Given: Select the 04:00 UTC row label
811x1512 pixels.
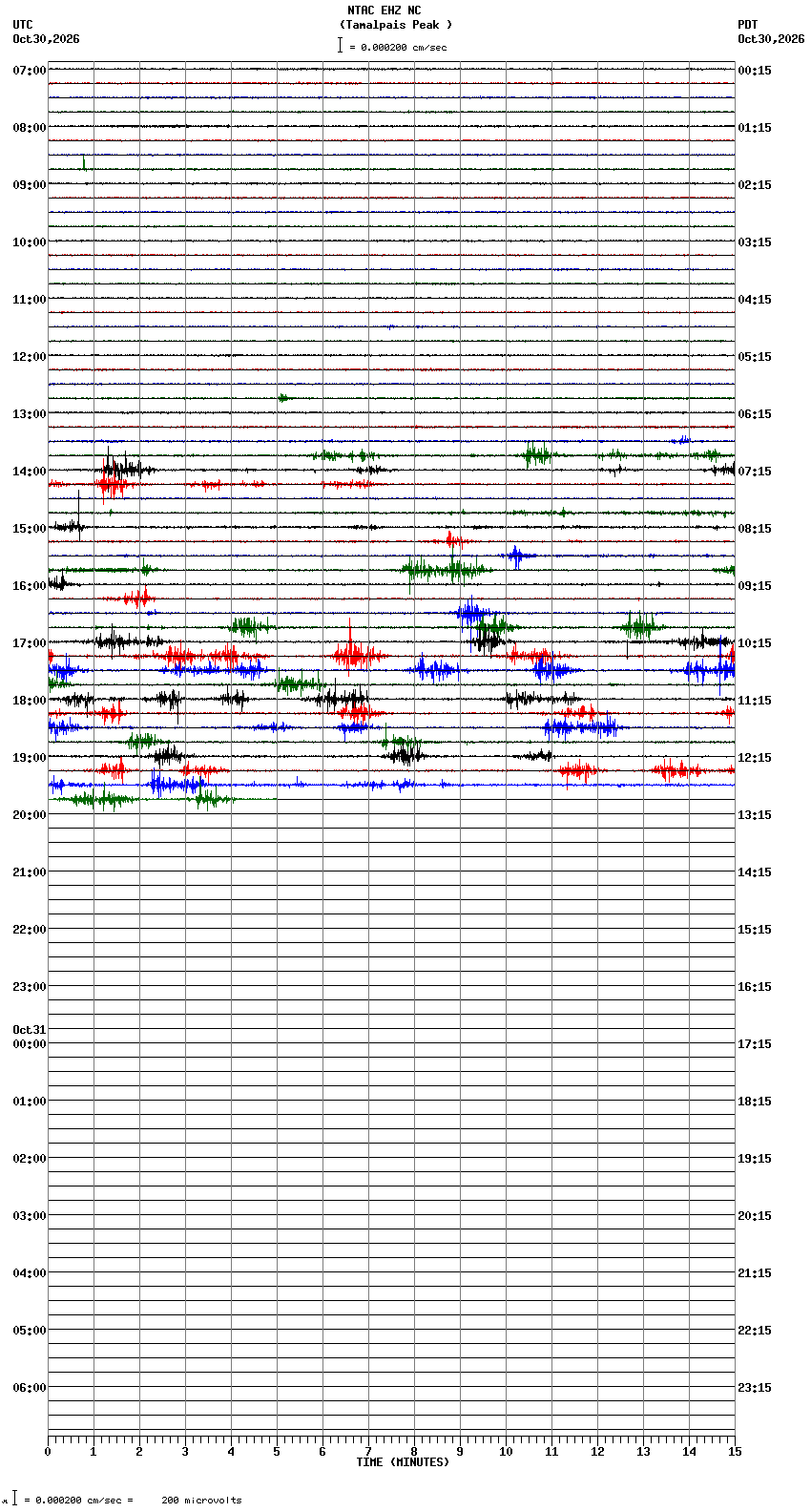Looking at the screenshot, I should [x=30, y=1273].
